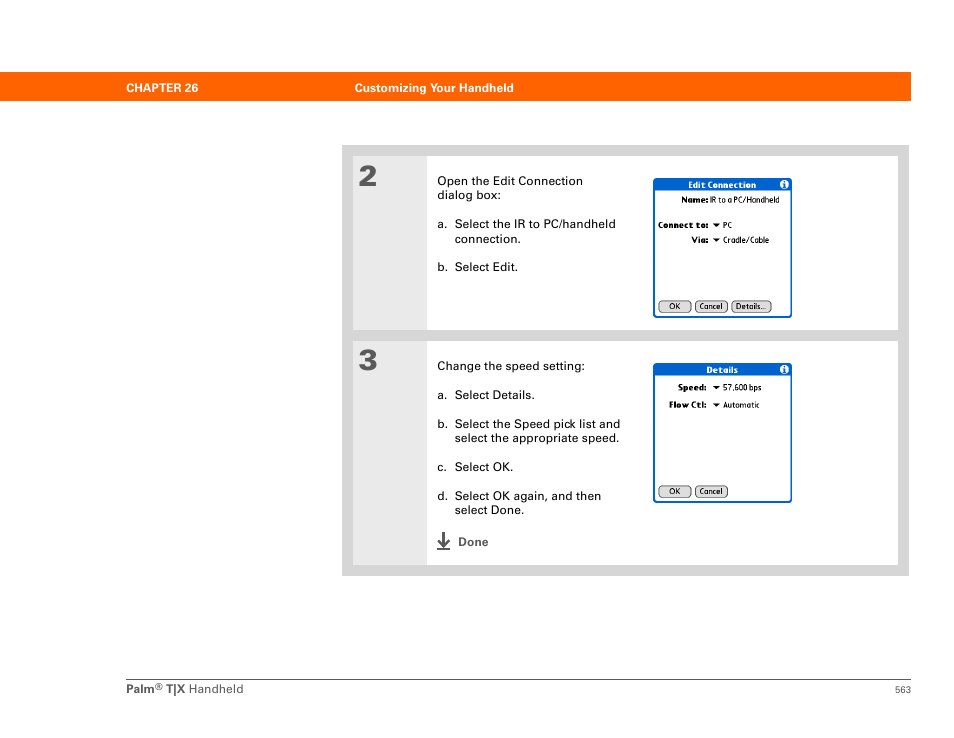This screenshot has height=738, width=954.
Task: Click the 'Palm T|X Handheld' footer text
Action: [x=184, y=689]
